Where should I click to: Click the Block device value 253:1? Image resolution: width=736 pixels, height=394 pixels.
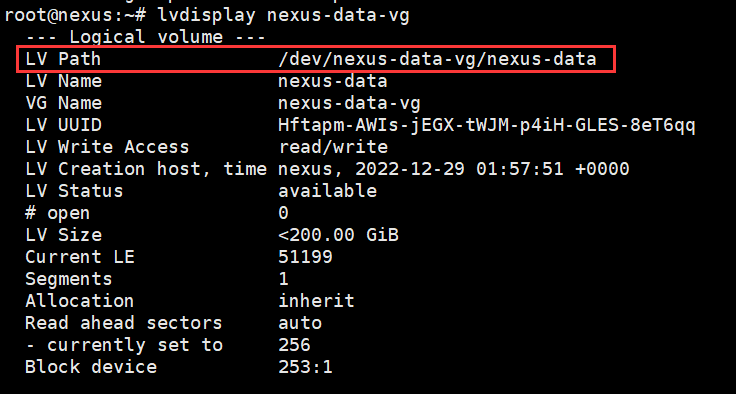(306, 367)
